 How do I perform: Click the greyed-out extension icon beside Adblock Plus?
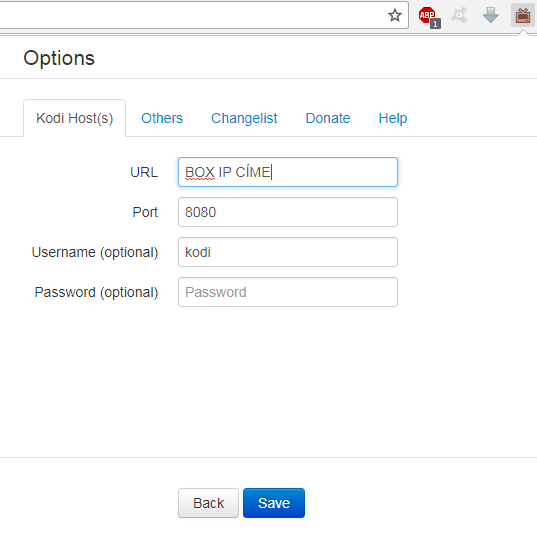tap(459, 16)
